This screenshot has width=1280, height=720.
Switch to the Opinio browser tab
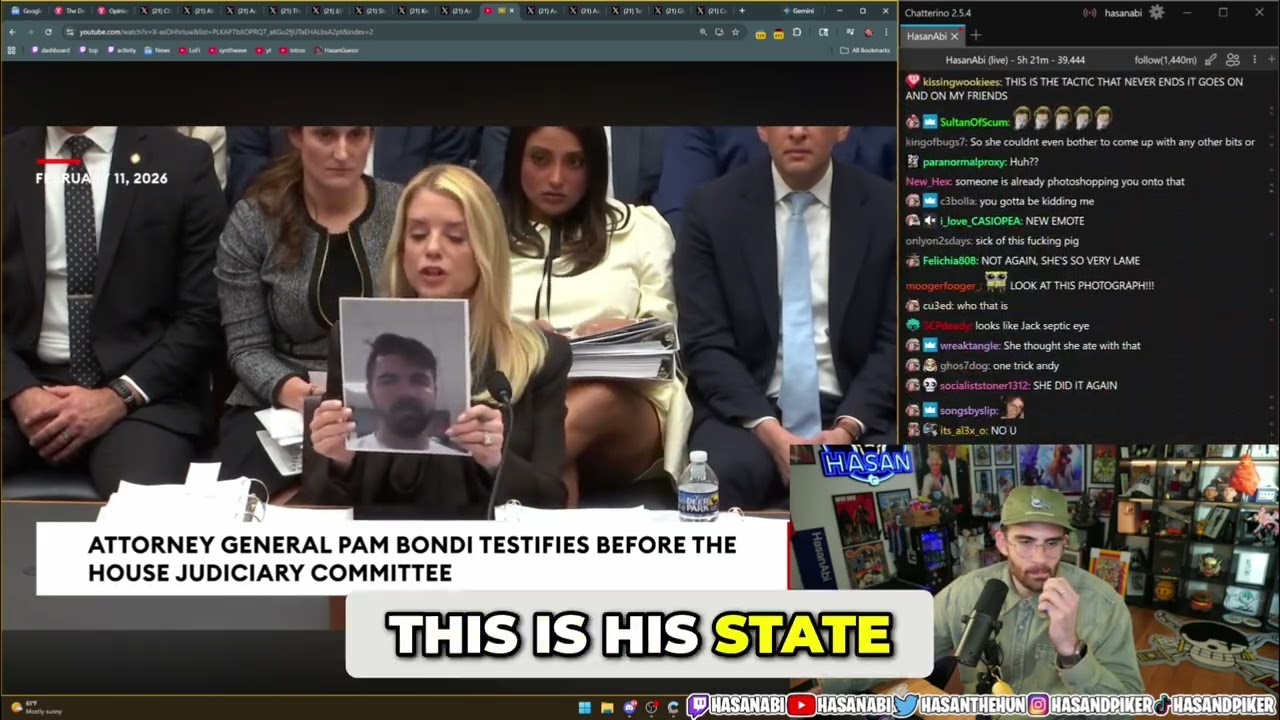click(112, 10)
